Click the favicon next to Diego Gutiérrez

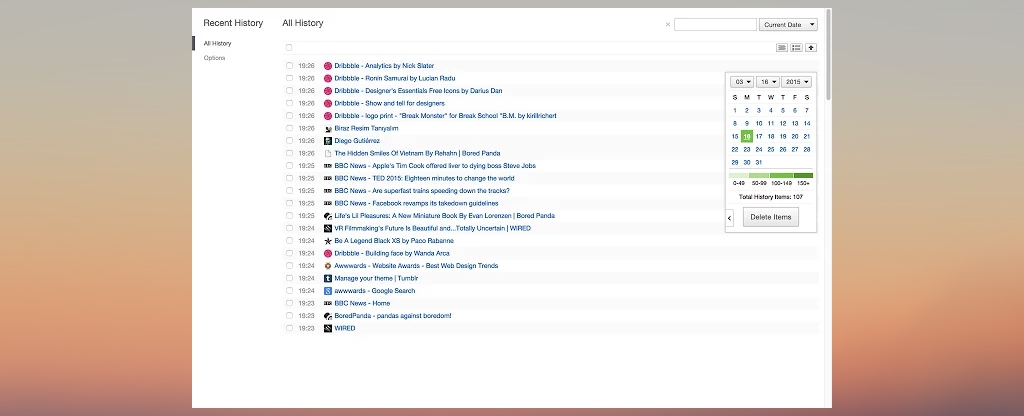click(328, 141)
